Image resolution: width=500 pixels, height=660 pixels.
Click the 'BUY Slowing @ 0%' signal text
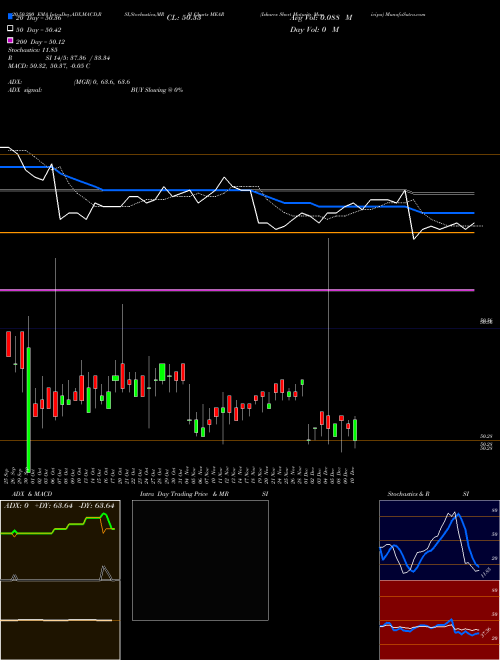click(157, 90)
